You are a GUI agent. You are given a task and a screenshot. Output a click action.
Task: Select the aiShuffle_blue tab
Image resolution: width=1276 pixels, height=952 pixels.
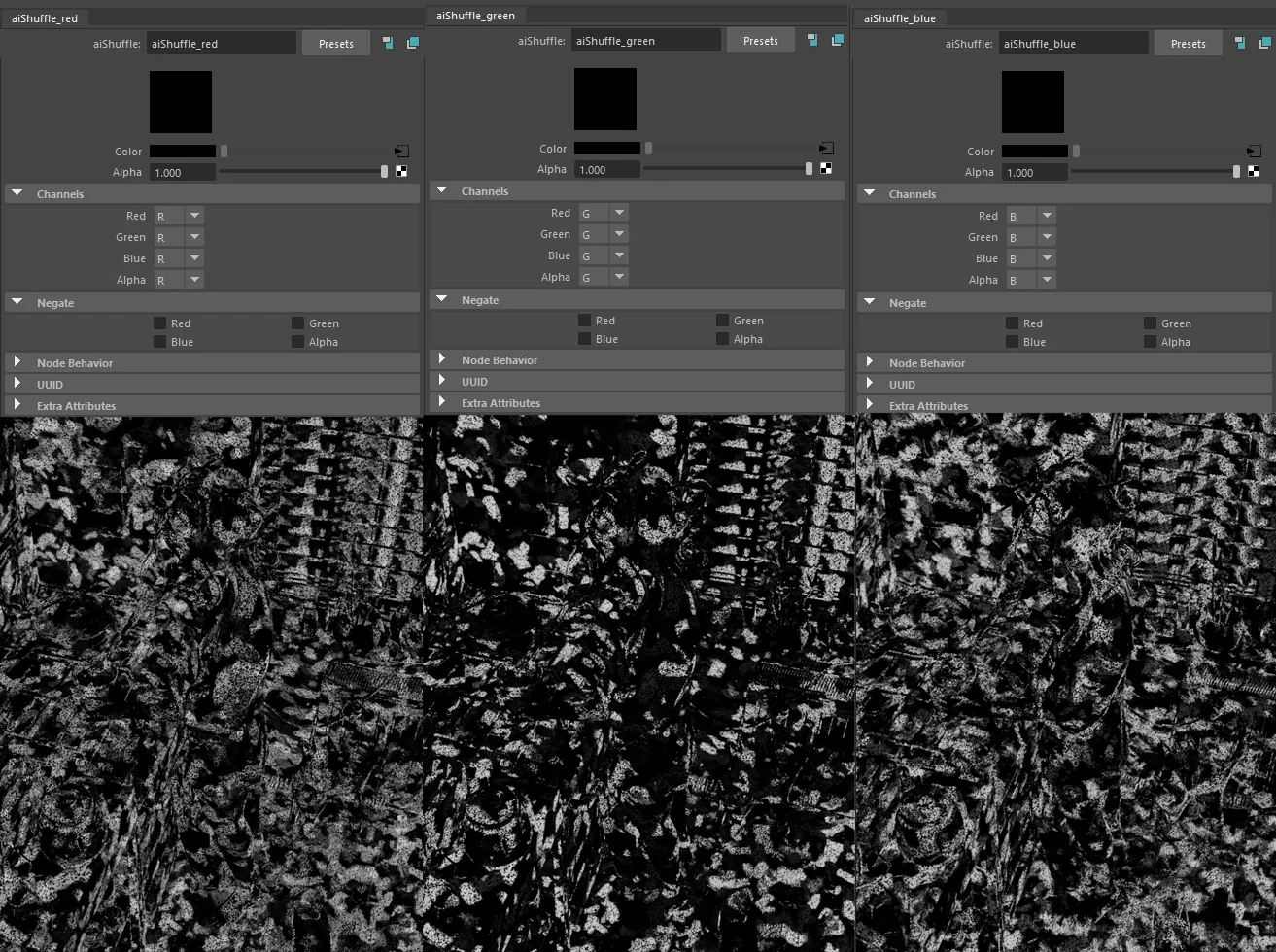point(900,18)
